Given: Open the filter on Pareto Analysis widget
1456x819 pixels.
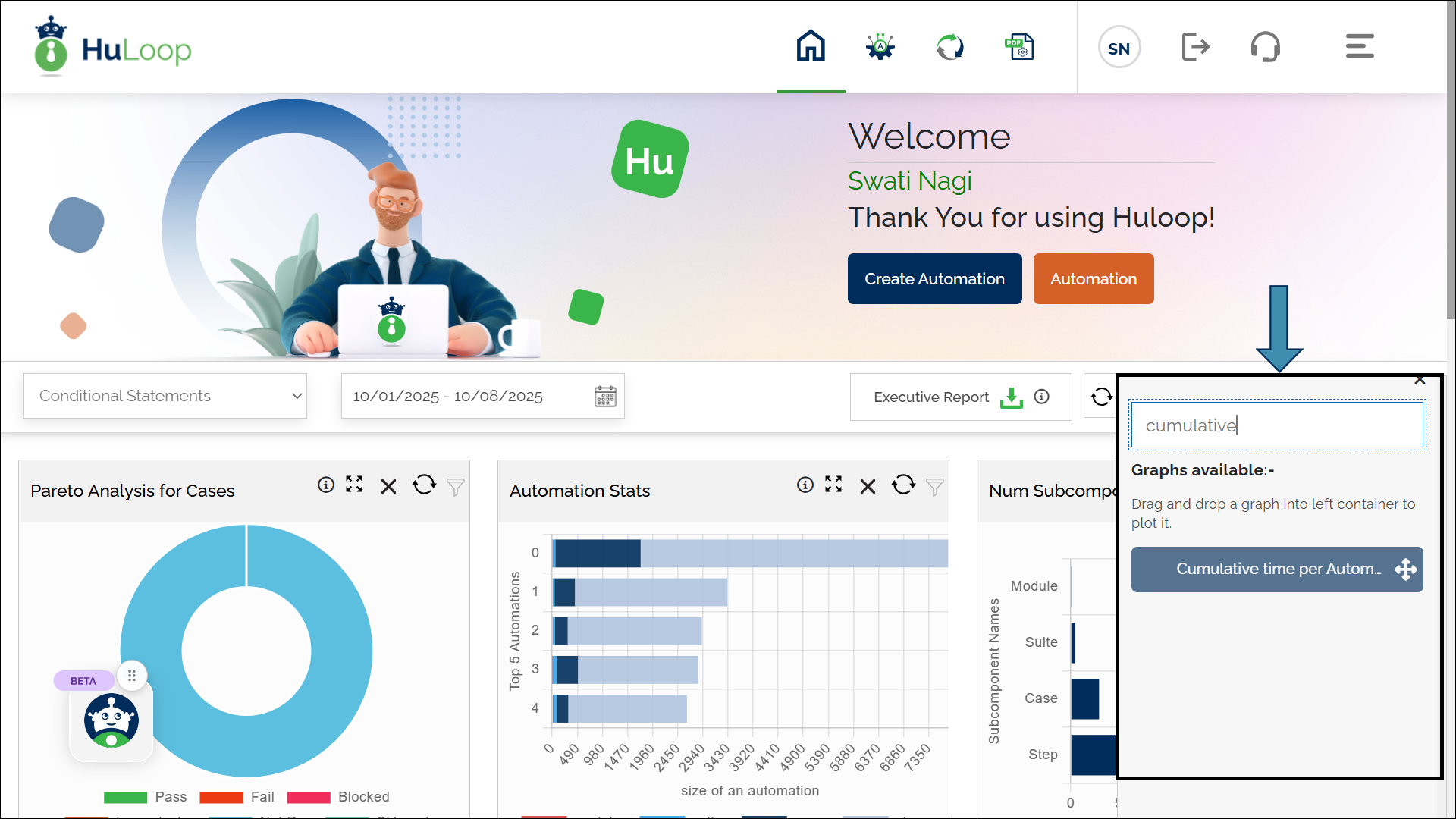Looking at the screenshot, I should coord(455,488).
